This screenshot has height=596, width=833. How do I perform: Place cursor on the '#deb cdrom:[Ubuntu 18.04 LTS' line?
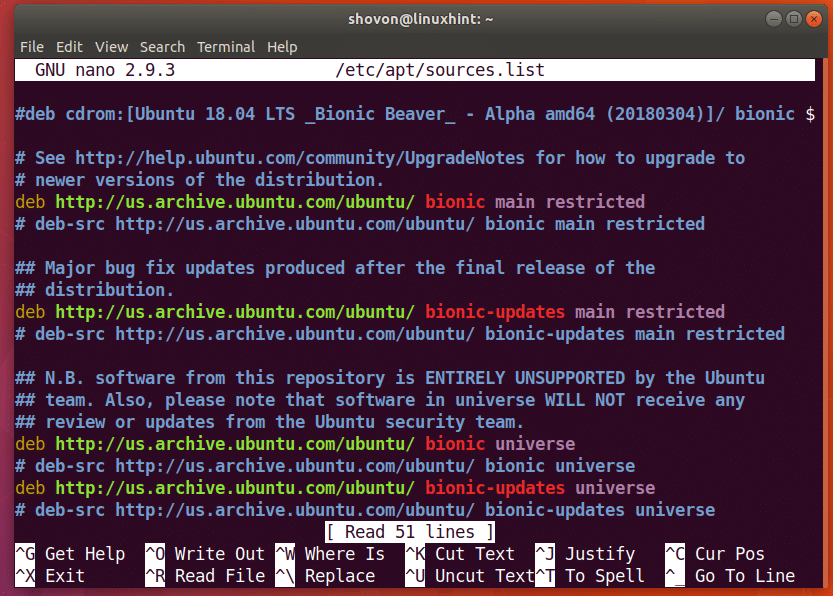pyautogui.click(x=414, y=114)
